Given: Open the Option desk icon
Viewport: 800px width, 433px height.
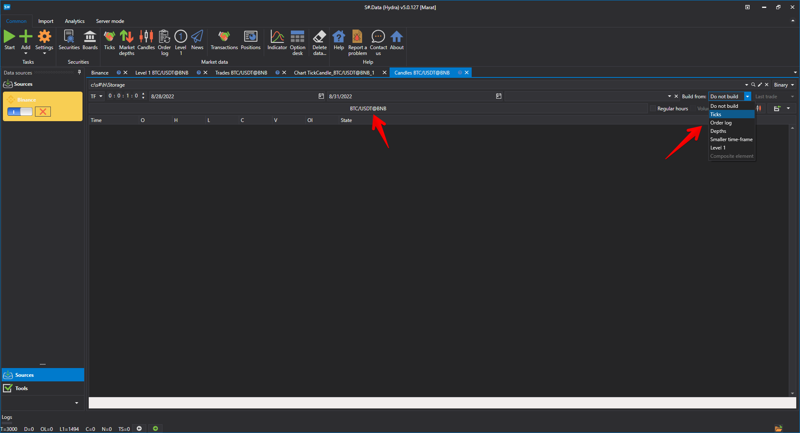Looking at the screenshot, I should point(297,39).
